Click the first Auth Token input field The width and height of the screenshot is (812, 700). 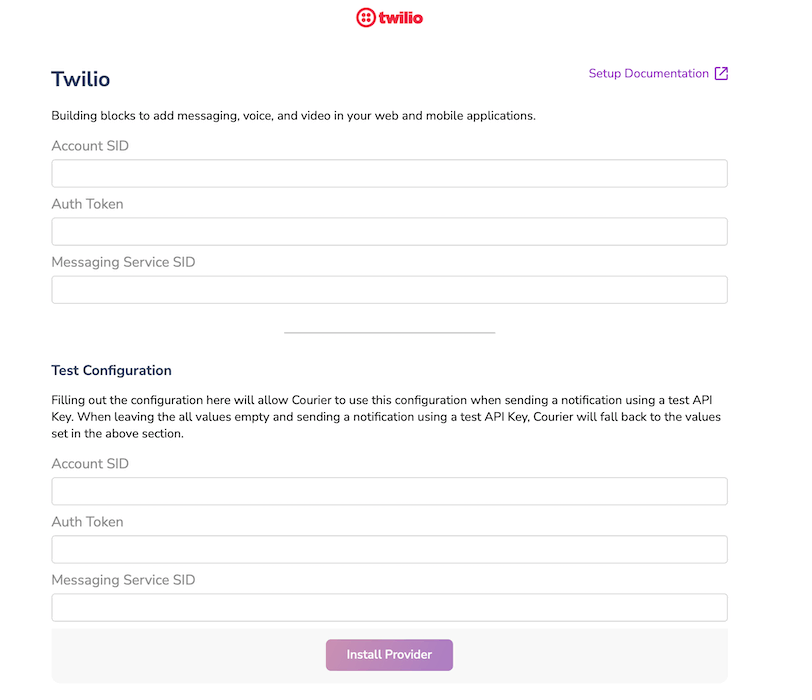pyautogui.click(x=389, y=231)
